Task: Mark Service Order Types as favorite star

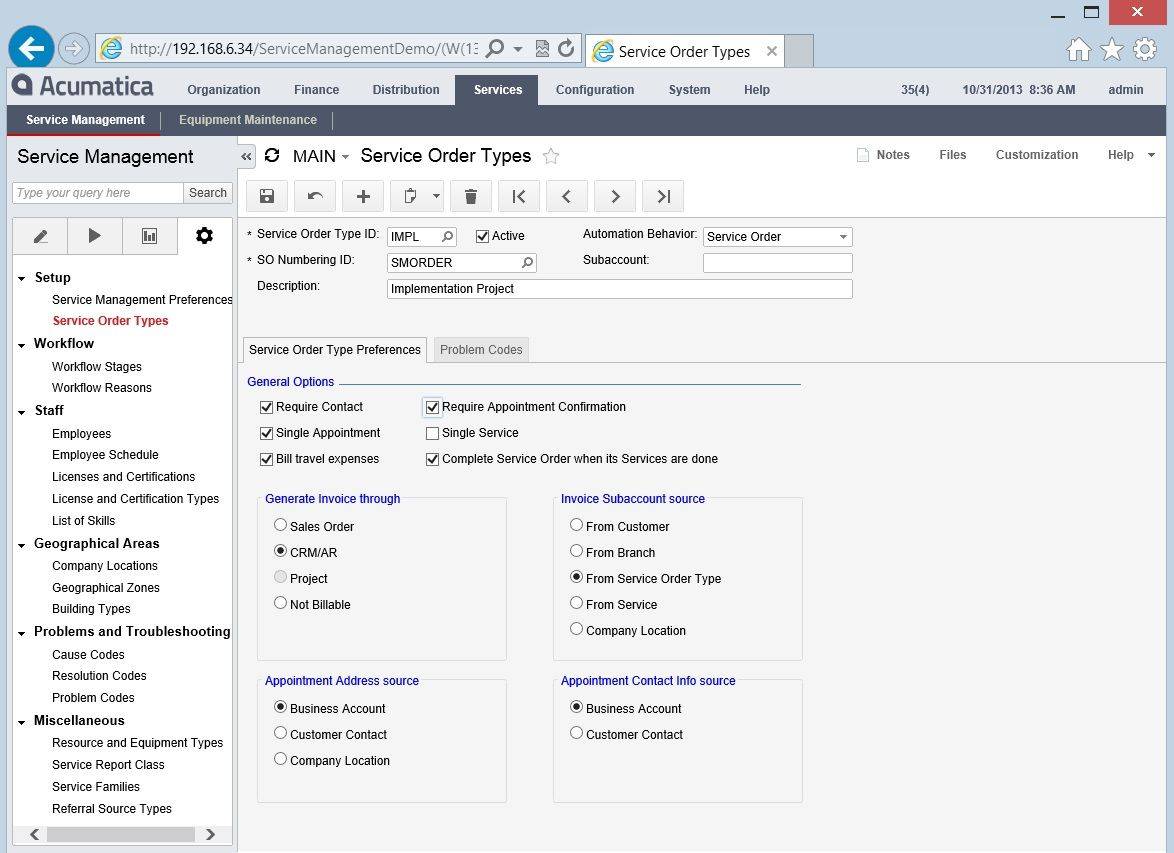Action: [x=551, y=156]
